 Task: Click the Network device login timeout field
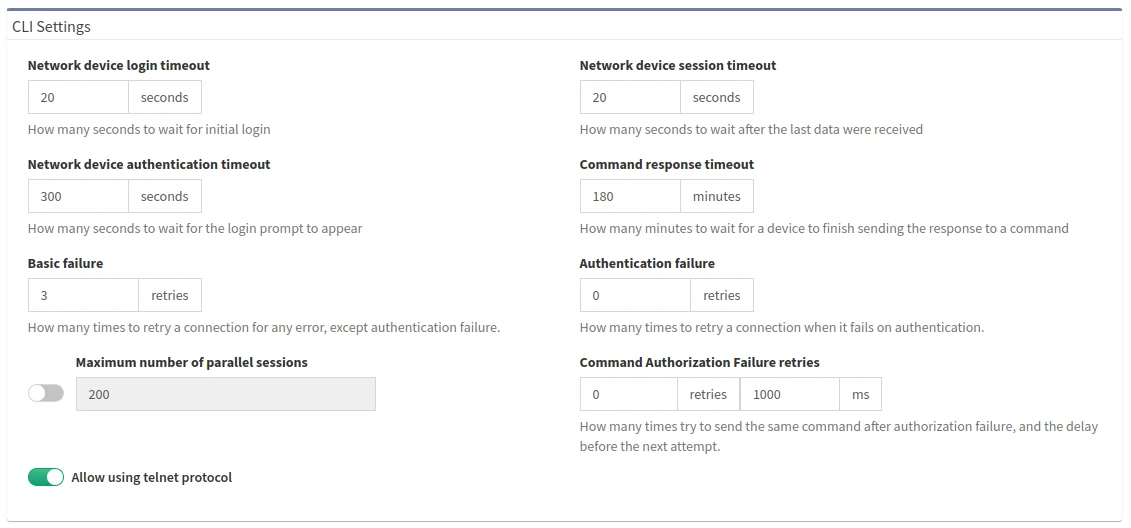coord(78,98)
